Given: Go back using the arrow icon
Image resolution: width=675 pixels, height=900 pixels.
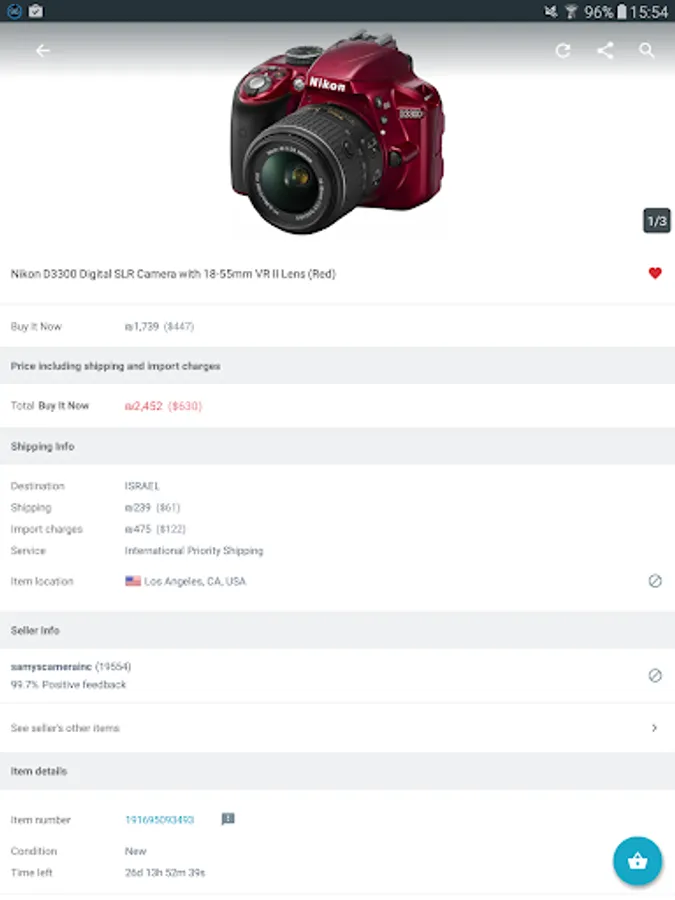Looking at the screenshot, I should (x=42, y=51).
